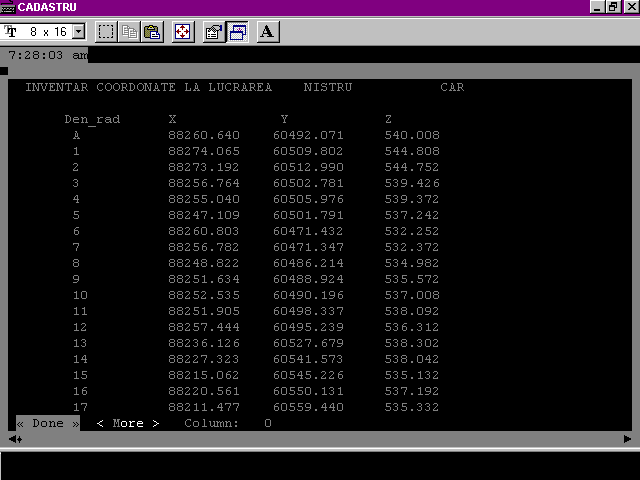Click the Den_rad column header
This screenshot has height=480, width=640.
(x=92, y=119)
